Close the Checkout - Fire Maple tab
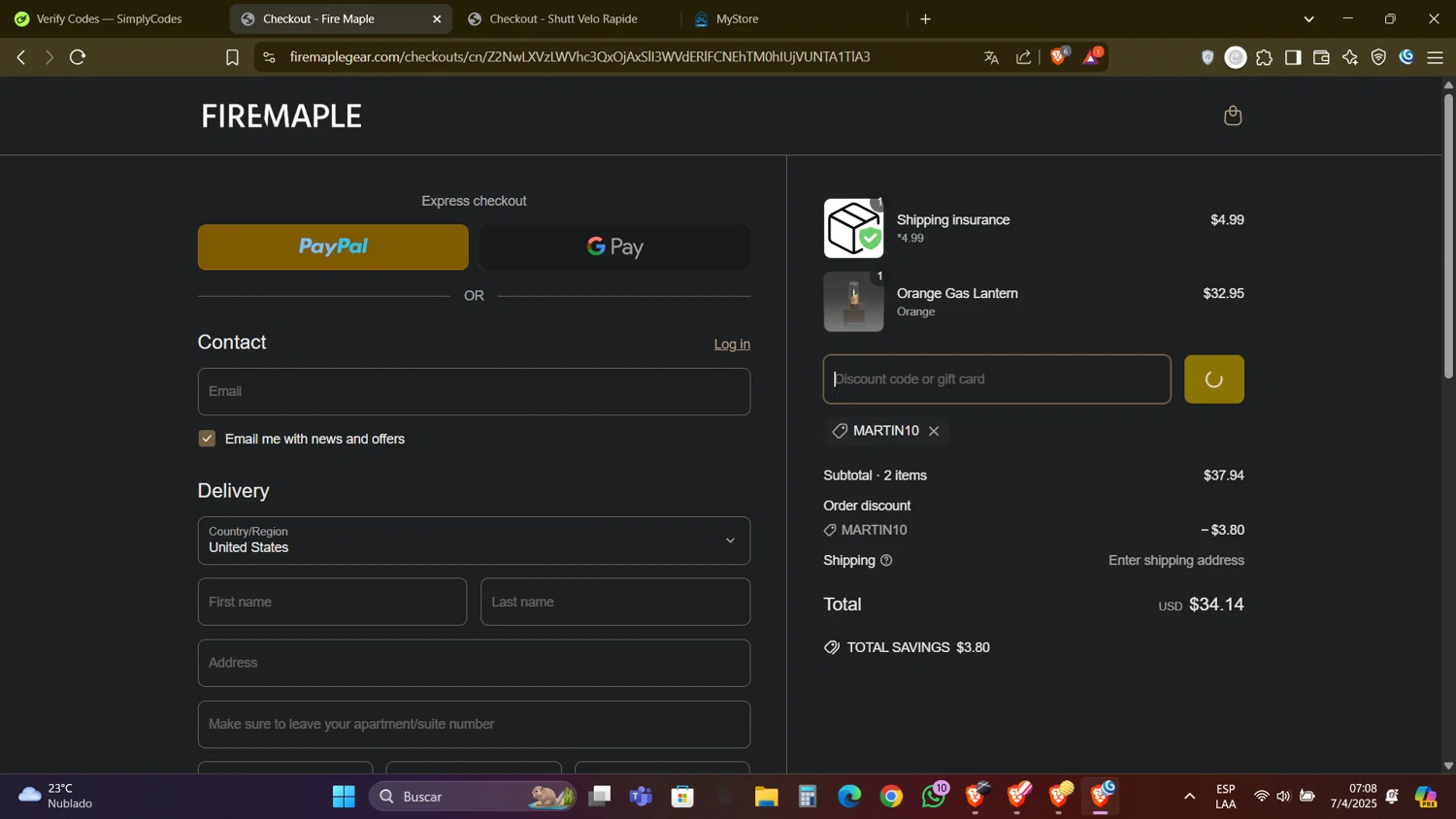 (x=437, y=18)
